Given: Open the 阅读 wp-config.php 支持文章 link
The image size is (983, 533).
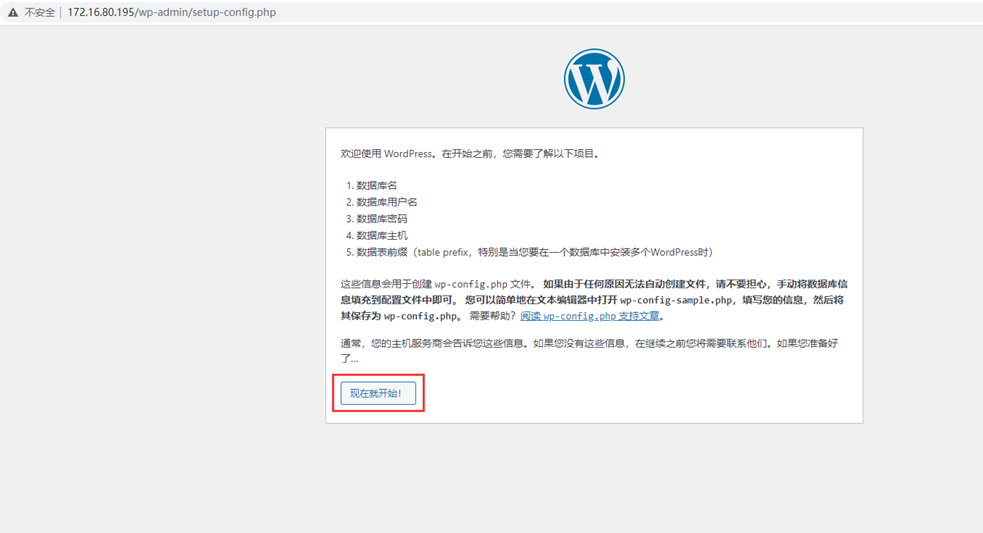Looking at the screenshot, I should 590,316.
